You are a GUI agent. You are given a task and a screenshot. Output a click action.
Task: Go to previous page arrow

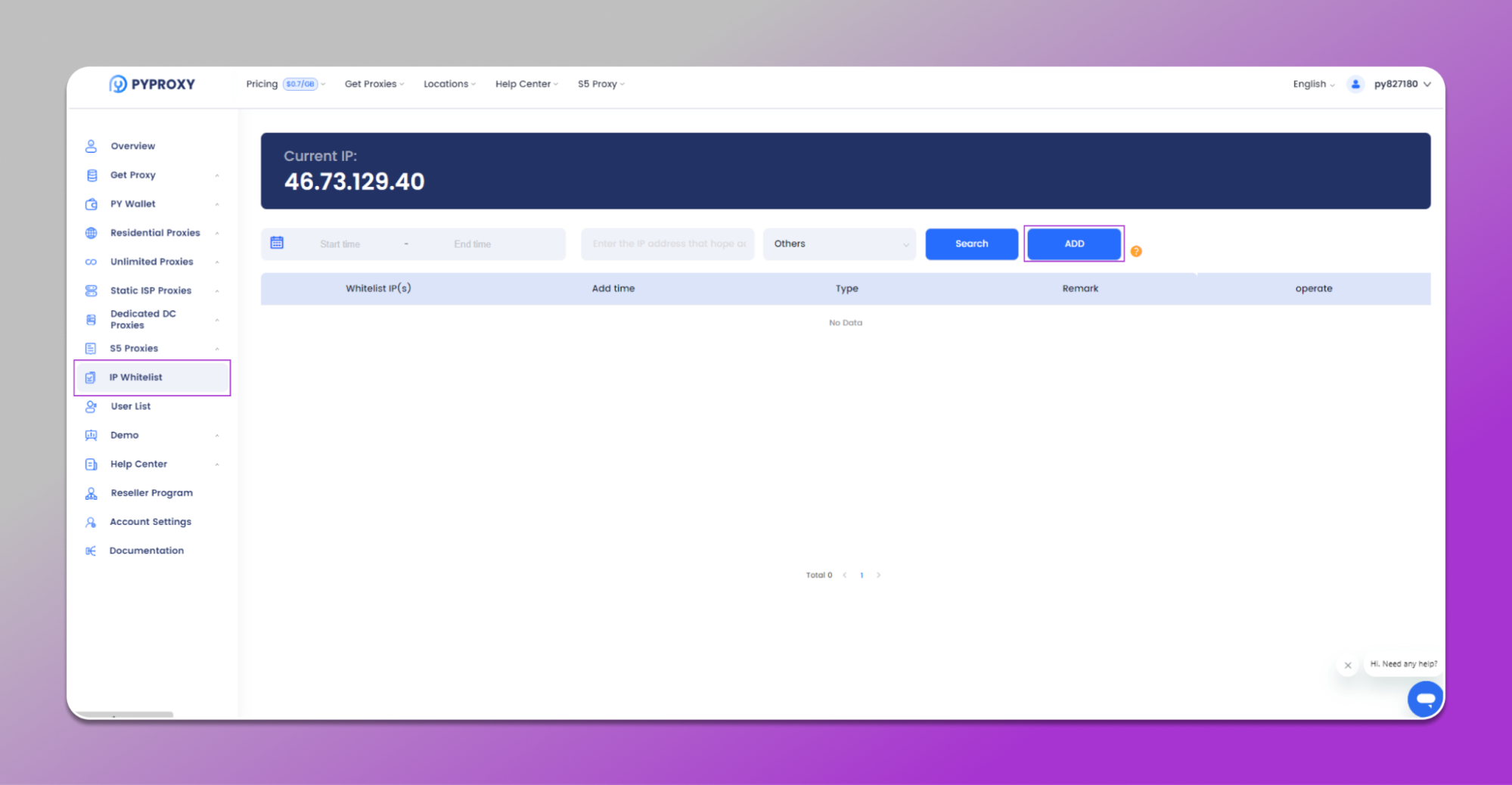[x=845, y=576]
